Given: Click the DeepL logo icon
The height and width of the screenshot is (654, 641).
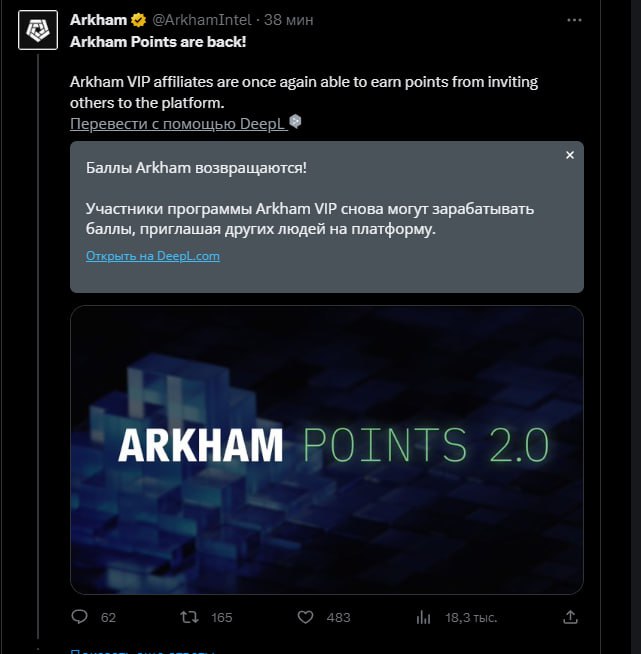Looking at the screenshot, I should tap(295, 122).
